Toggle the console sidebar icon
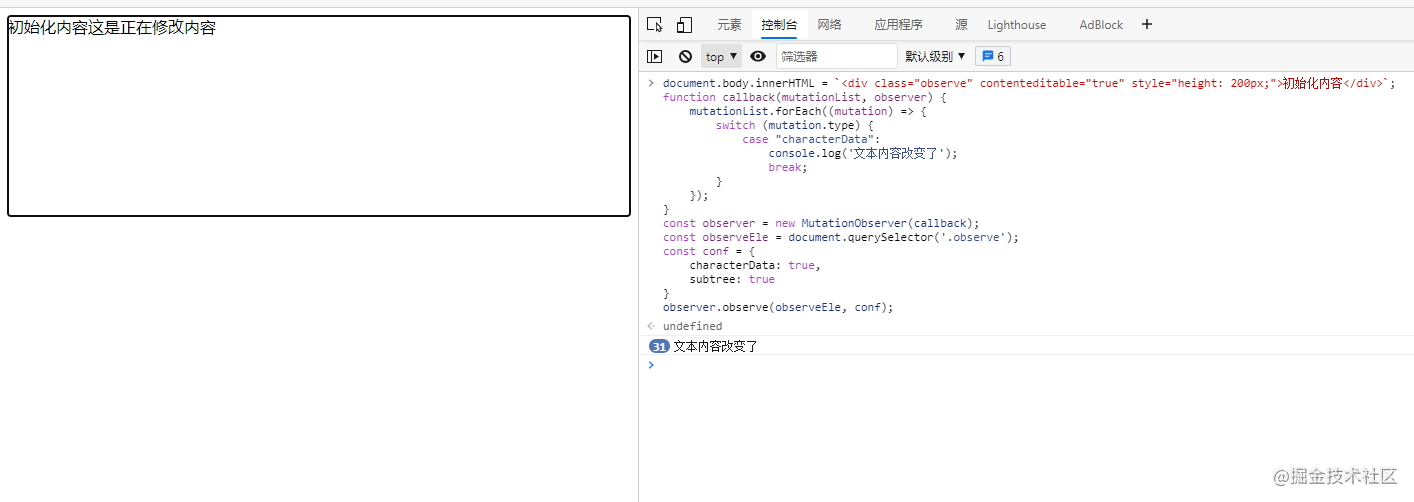Image resolution: width=1414 pixels, height=502 pixels. (655, 57)
